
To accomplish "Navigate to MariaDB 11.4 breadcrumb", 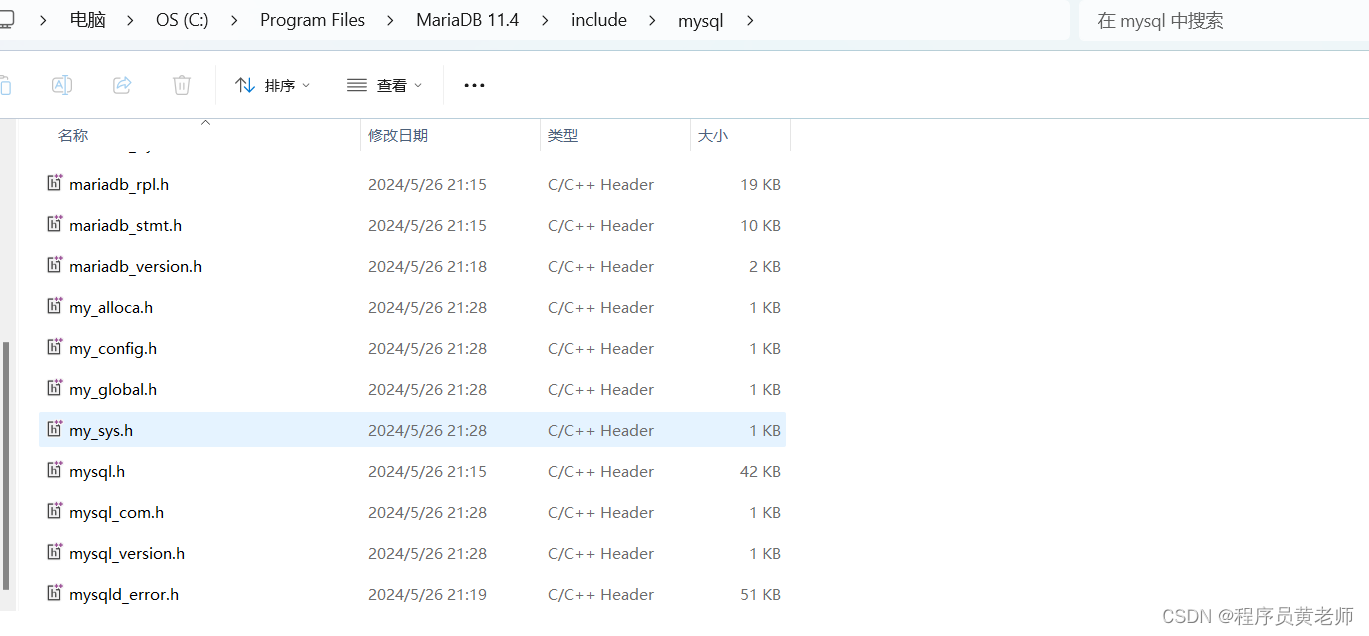I will [x=468, y=20].
